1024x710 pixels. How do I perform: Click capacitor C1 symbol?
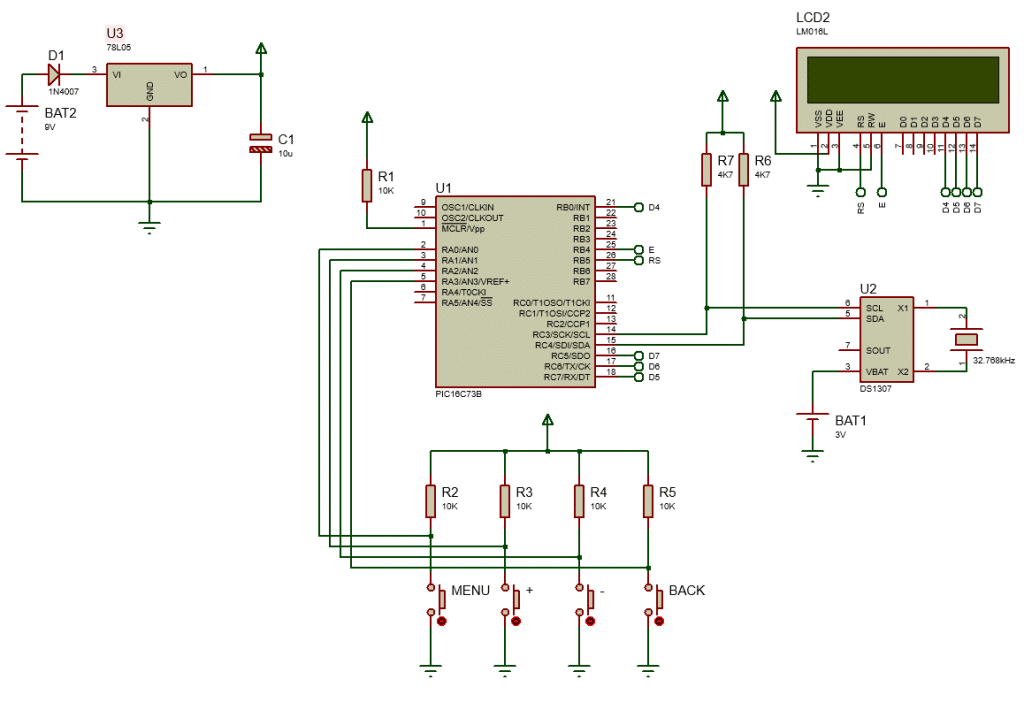(261, 143)
